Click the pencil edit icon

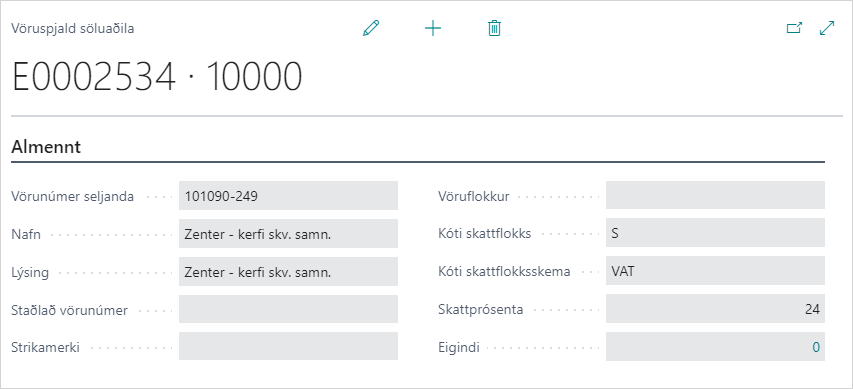(371, 28)
